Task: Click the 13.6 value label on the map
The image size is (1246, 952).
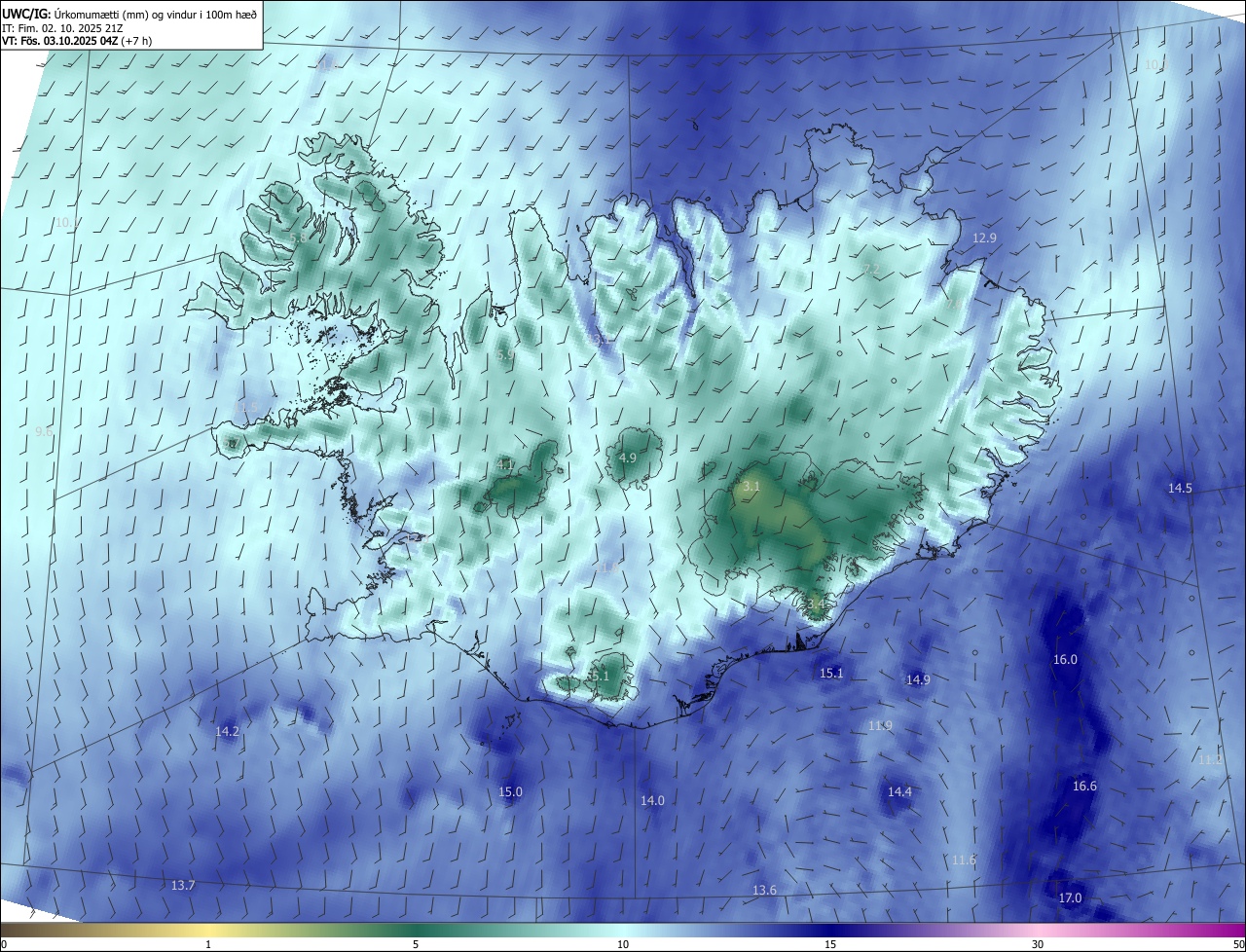Action: coord(765,890)
